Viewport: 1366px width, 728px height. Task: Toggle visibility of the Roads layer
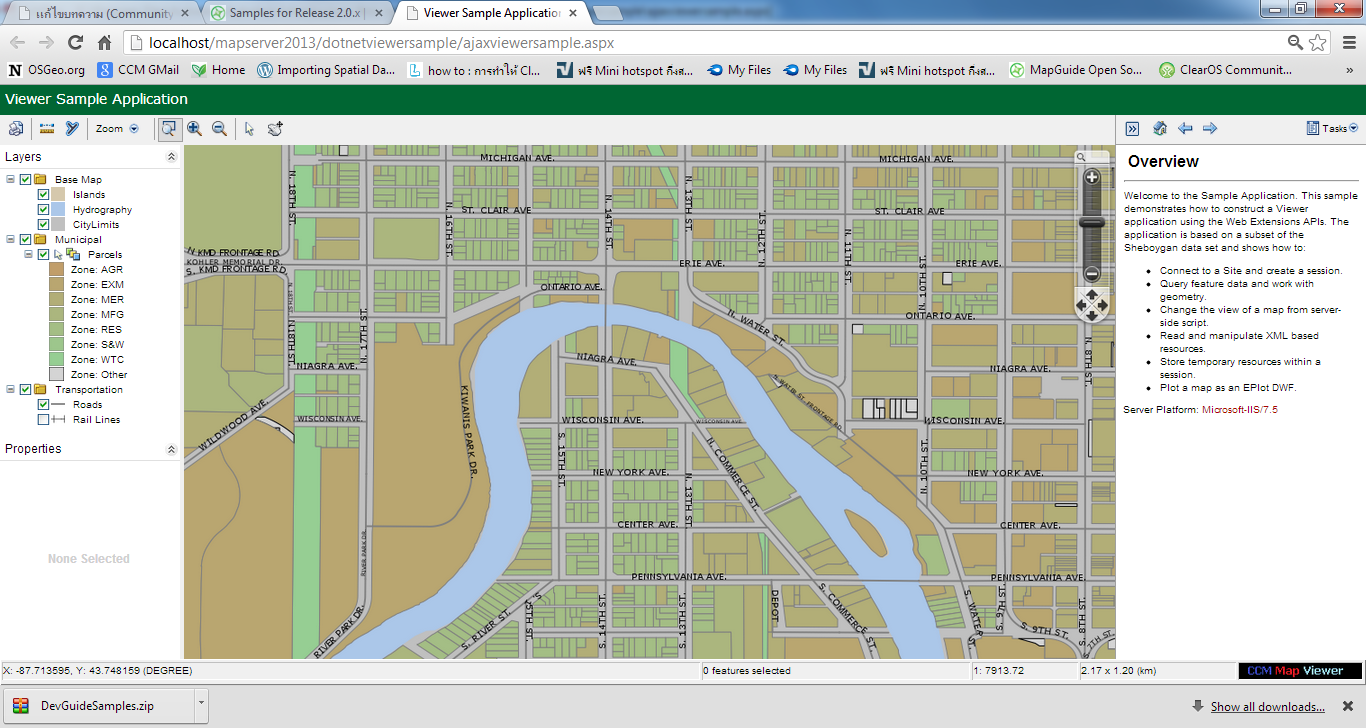[42, 404]
